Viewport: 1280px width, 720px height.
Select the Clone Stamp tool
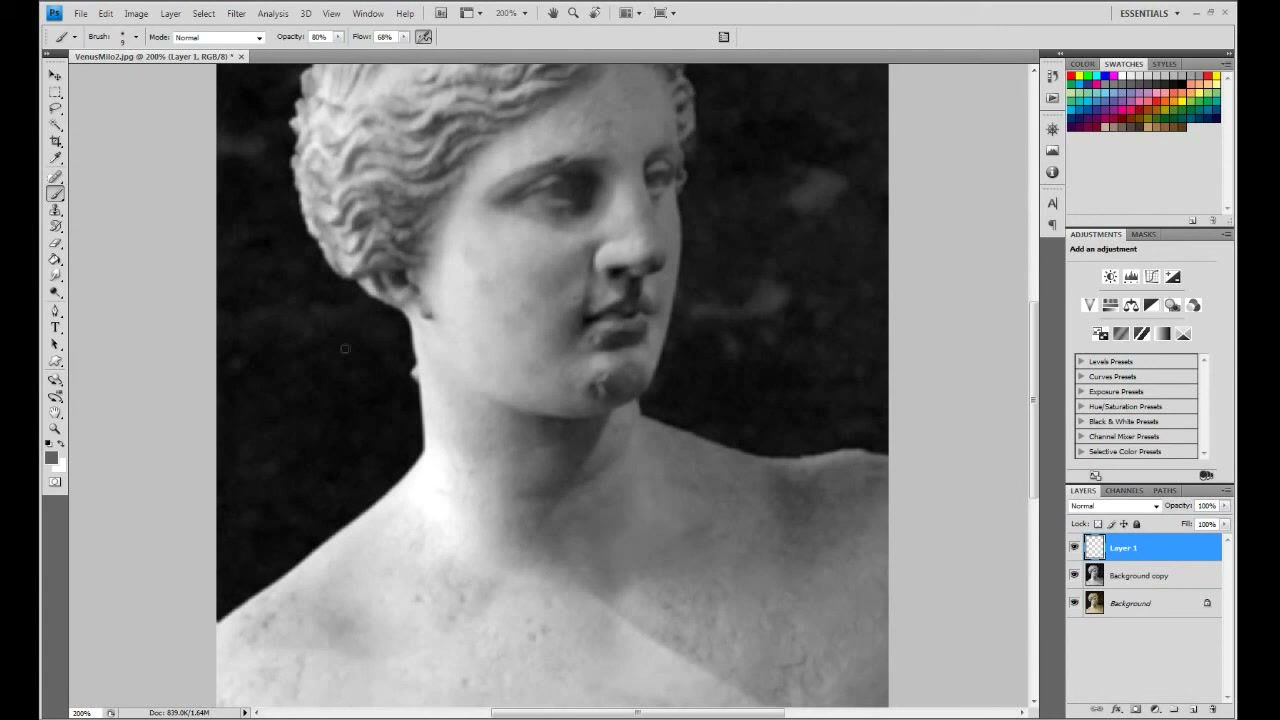point(55,210)
